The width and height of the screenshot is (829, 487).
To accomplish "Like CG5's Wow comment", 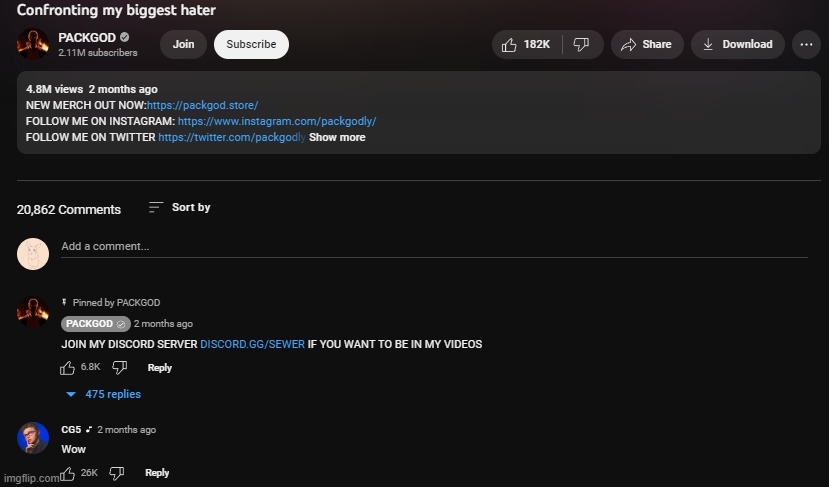I will (x=67, y=473).
